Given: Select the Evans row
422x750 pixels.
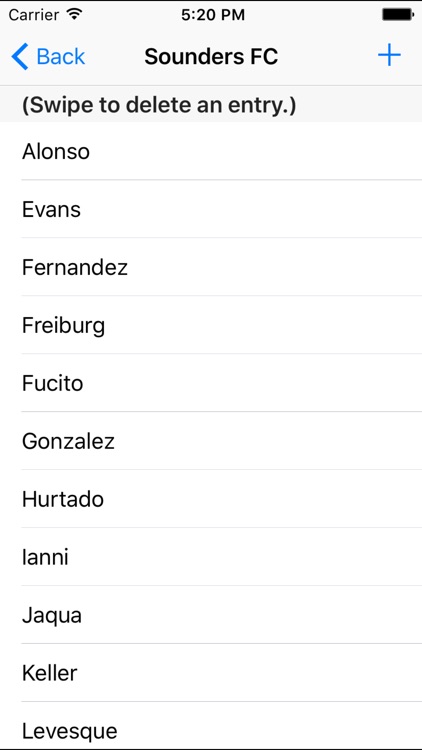Looking at the screenshot, I should pyautogui.click(x=211, y=209).
